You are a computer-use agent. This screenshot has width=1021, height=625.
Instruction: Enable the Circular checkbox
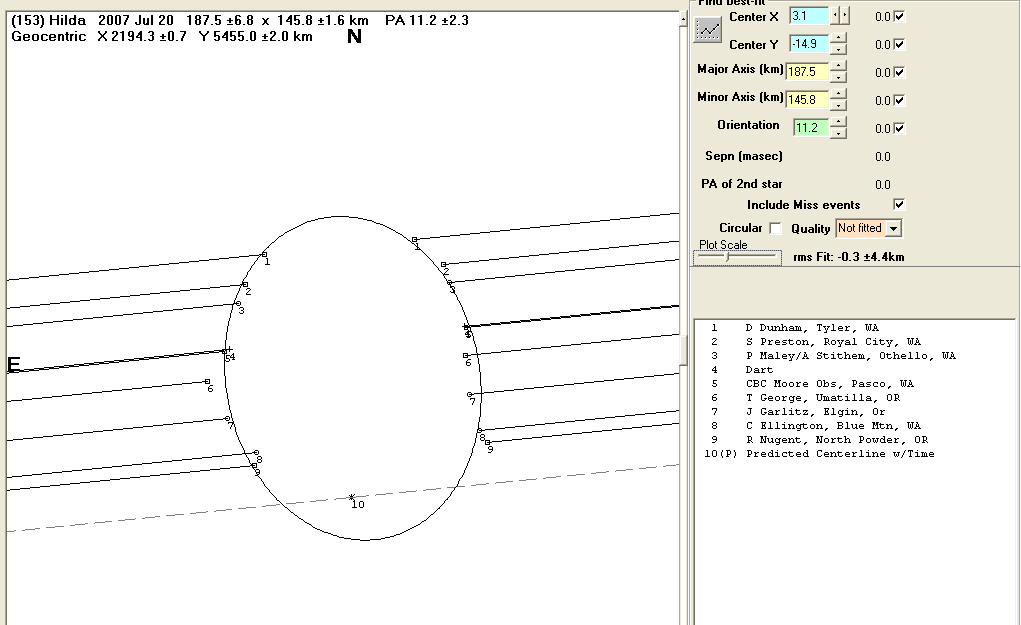point(775,229)
